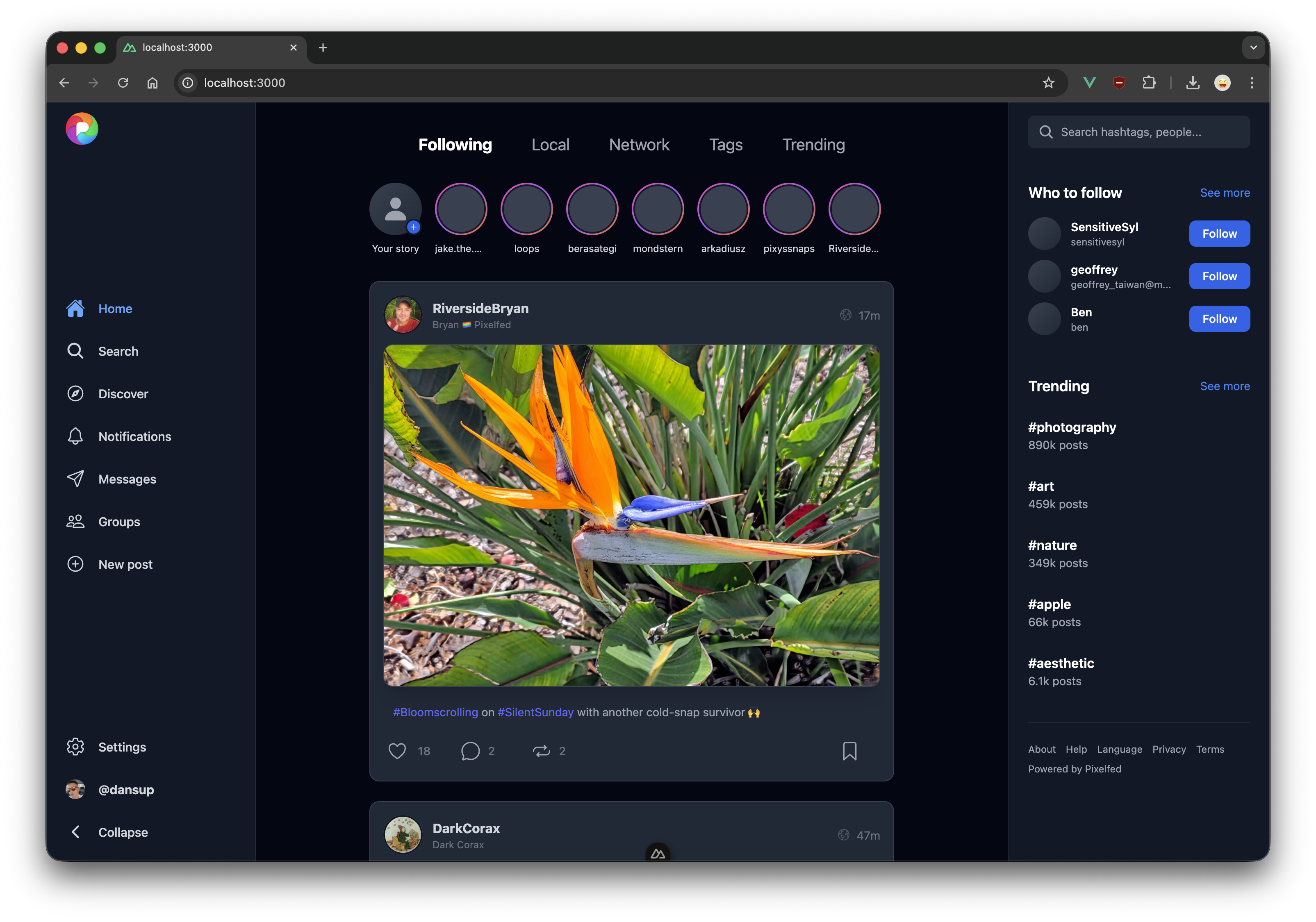Click the search hashtags and people field
The height and width of the screenshot is (922, 1316).
point(1138,132)
